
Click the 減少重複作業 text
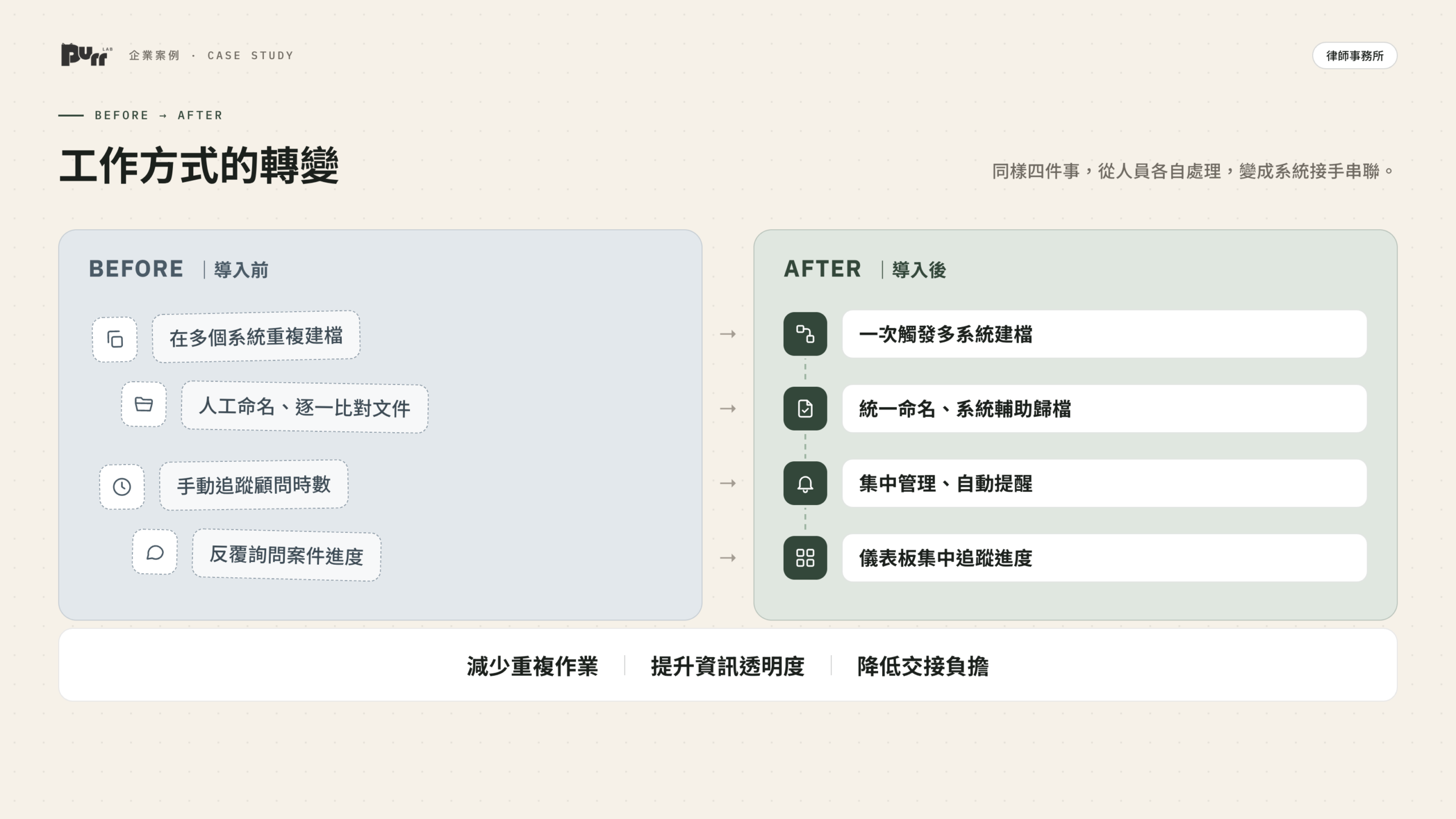coord(532,666)
